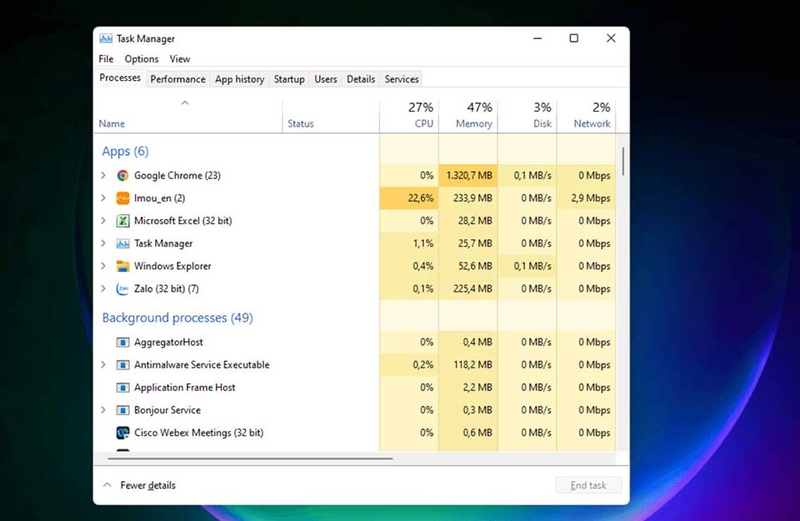The height and width of the screenshot is (521, 800).
Task: Expand the Zalo (32 bit) (7) group
Action: click(104, 289)
